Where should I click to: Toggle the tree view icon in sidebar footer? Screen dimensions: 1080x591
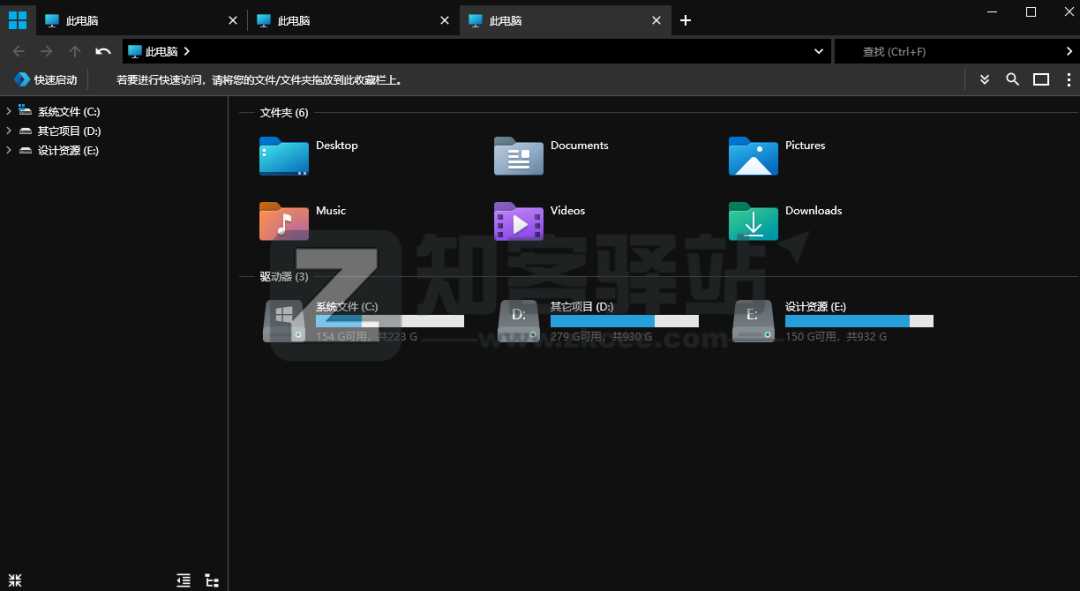pyautogui.click(x=212, y=580)
